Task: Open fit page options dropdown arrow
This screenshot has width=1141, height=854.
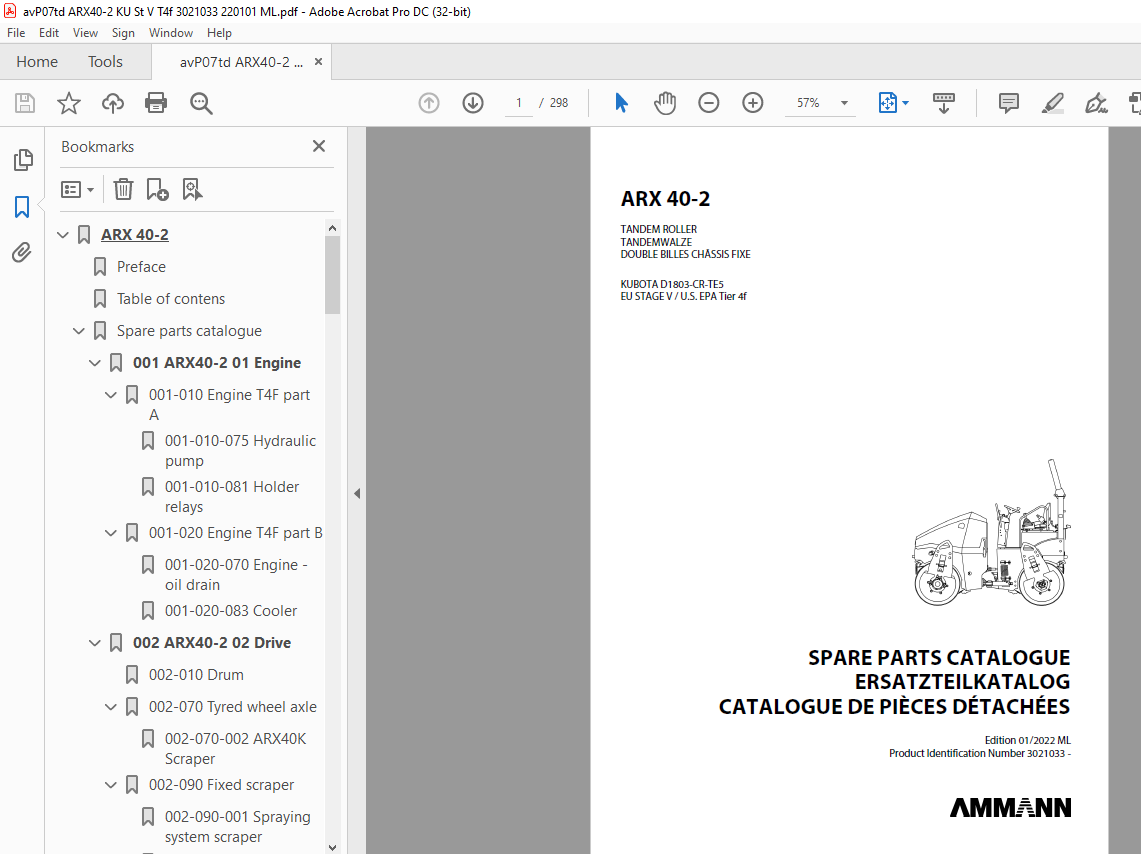Action: pos(906,103)
